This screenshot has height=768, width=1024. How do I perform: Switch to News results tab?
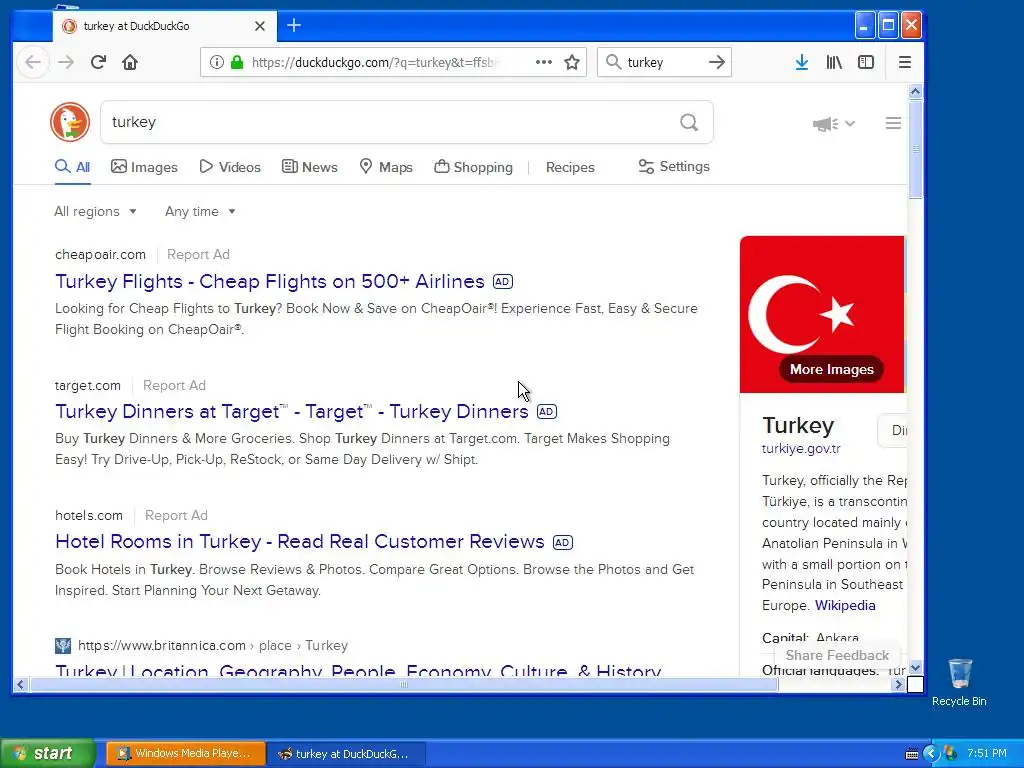310,167
